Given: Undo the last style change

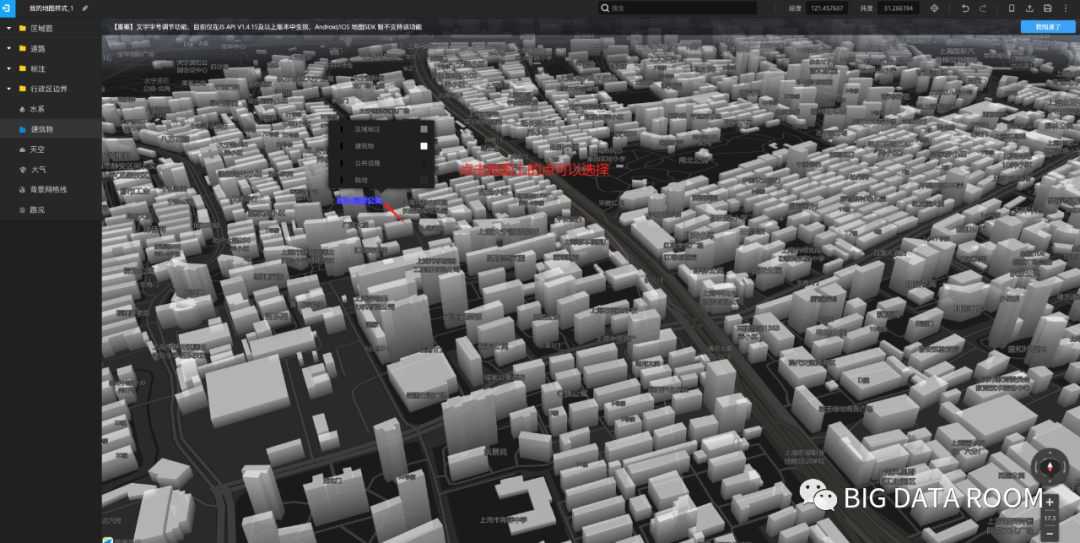Looking at the screenshot, I should point(965,8).
